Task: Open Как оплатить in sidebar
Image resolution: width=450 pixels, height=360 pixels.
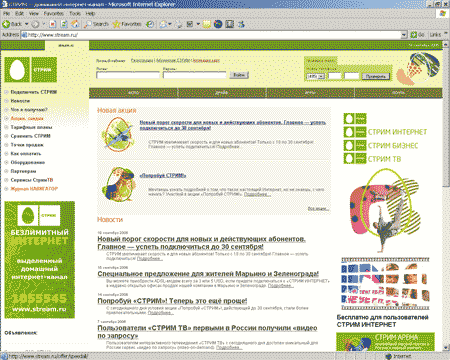Action: coord(26,154)
